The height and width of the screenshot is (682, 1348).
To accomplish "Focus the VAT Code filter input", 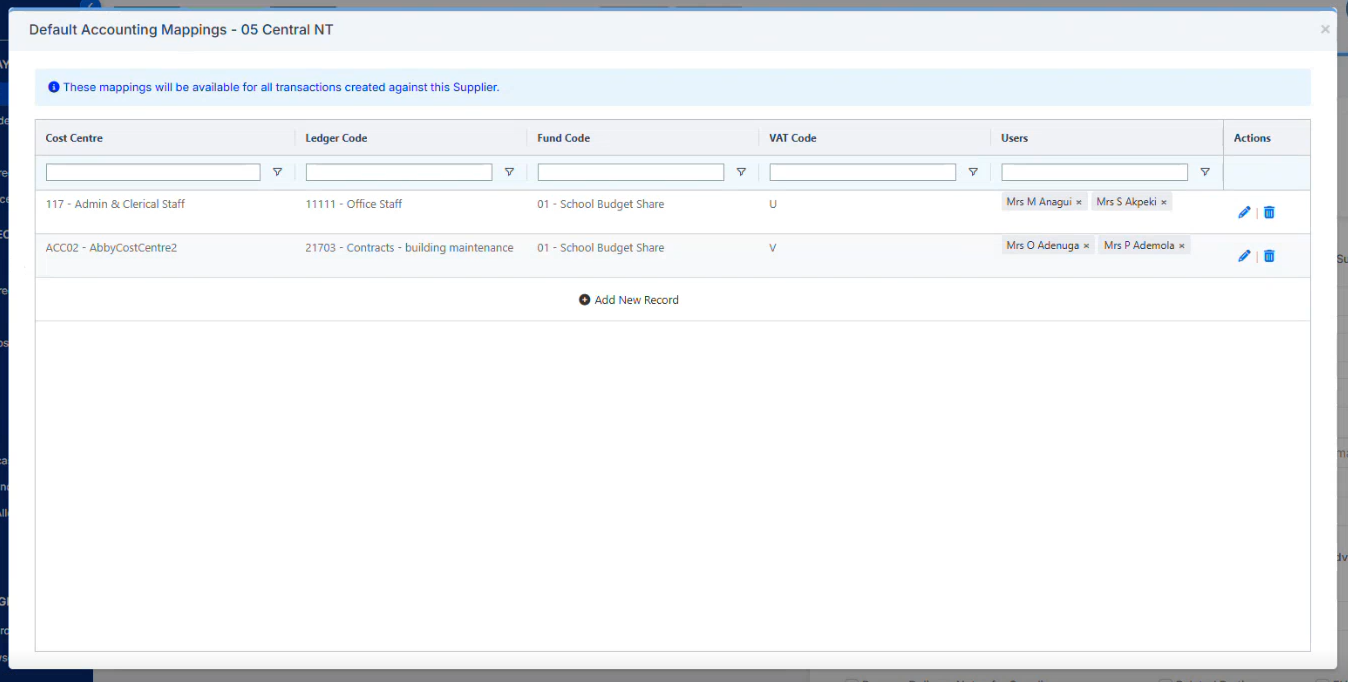I will (863, 172).
